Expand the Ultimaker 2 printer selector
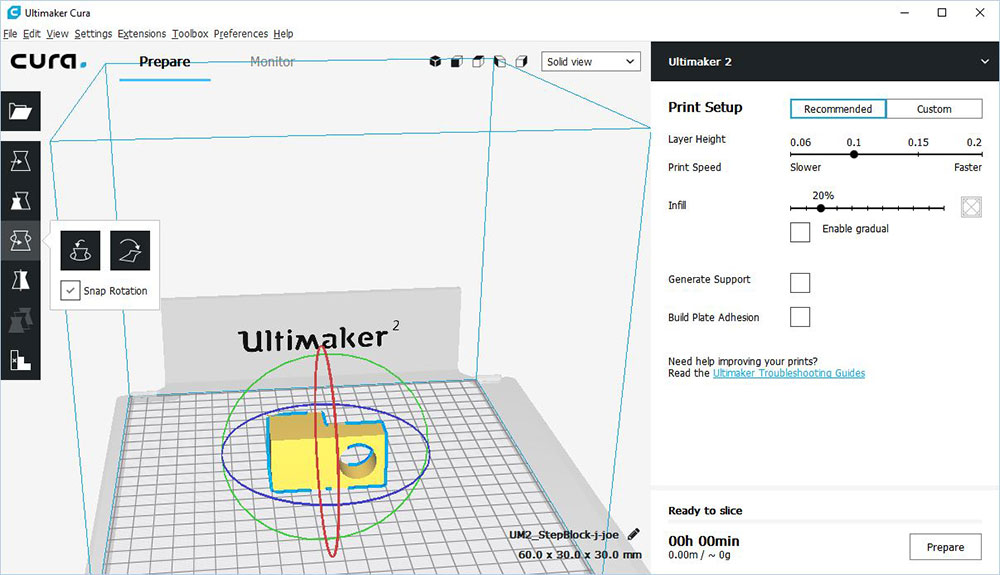Viewport: 1000px width, 575px height. pos(985,62)
